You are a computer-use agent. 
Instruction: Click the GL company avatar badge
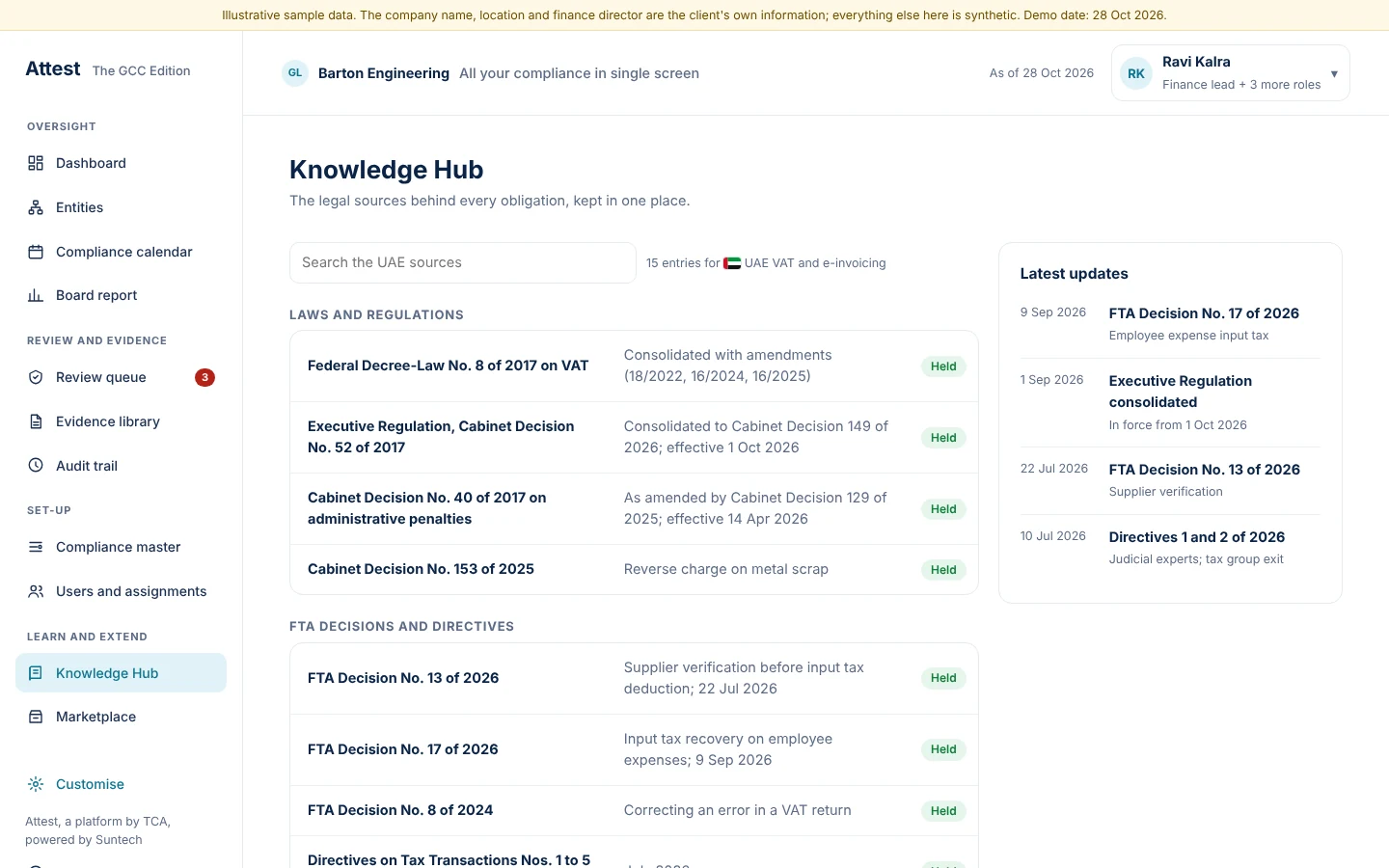(x=295, y=73)
